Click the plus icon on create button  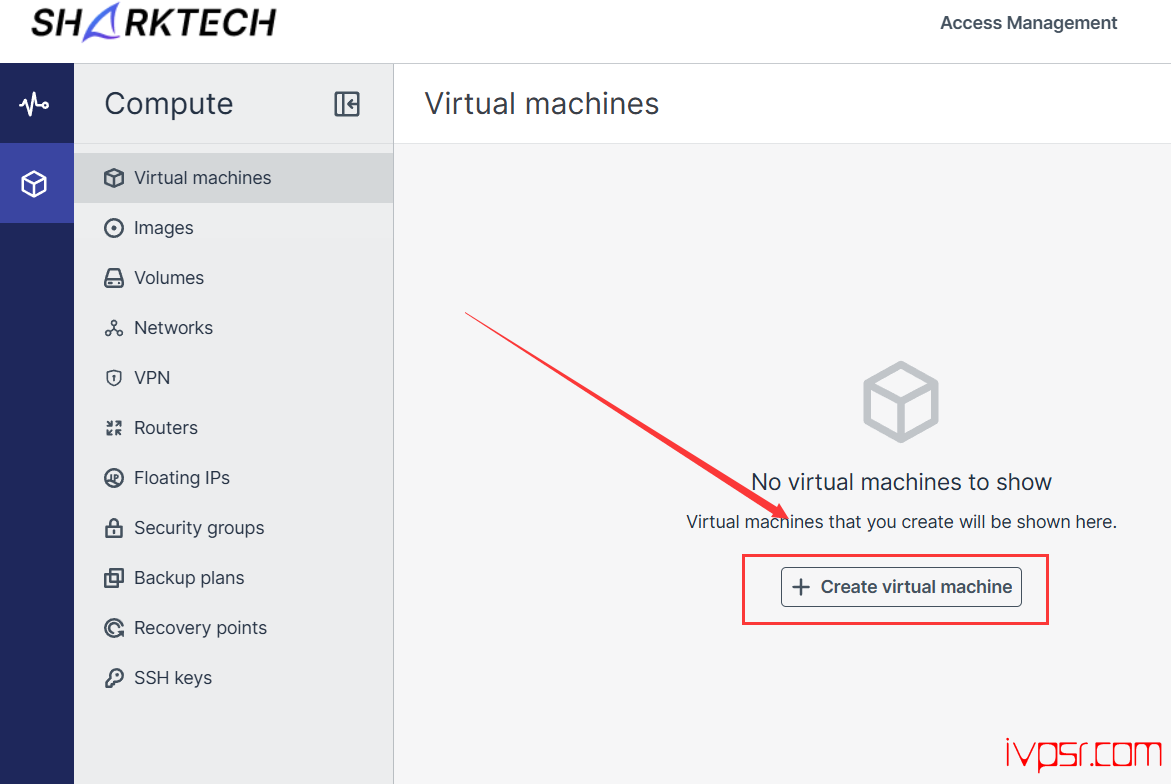pyautogui.click(x=801, y=587)
